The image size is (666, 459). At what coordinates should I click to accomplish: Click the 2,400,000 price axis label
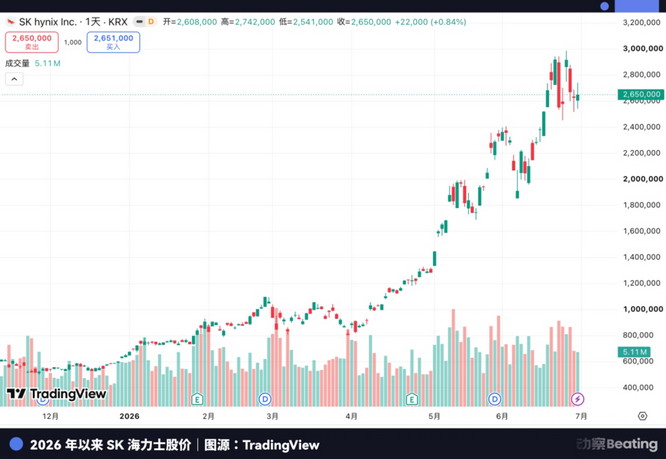point(641,127)
